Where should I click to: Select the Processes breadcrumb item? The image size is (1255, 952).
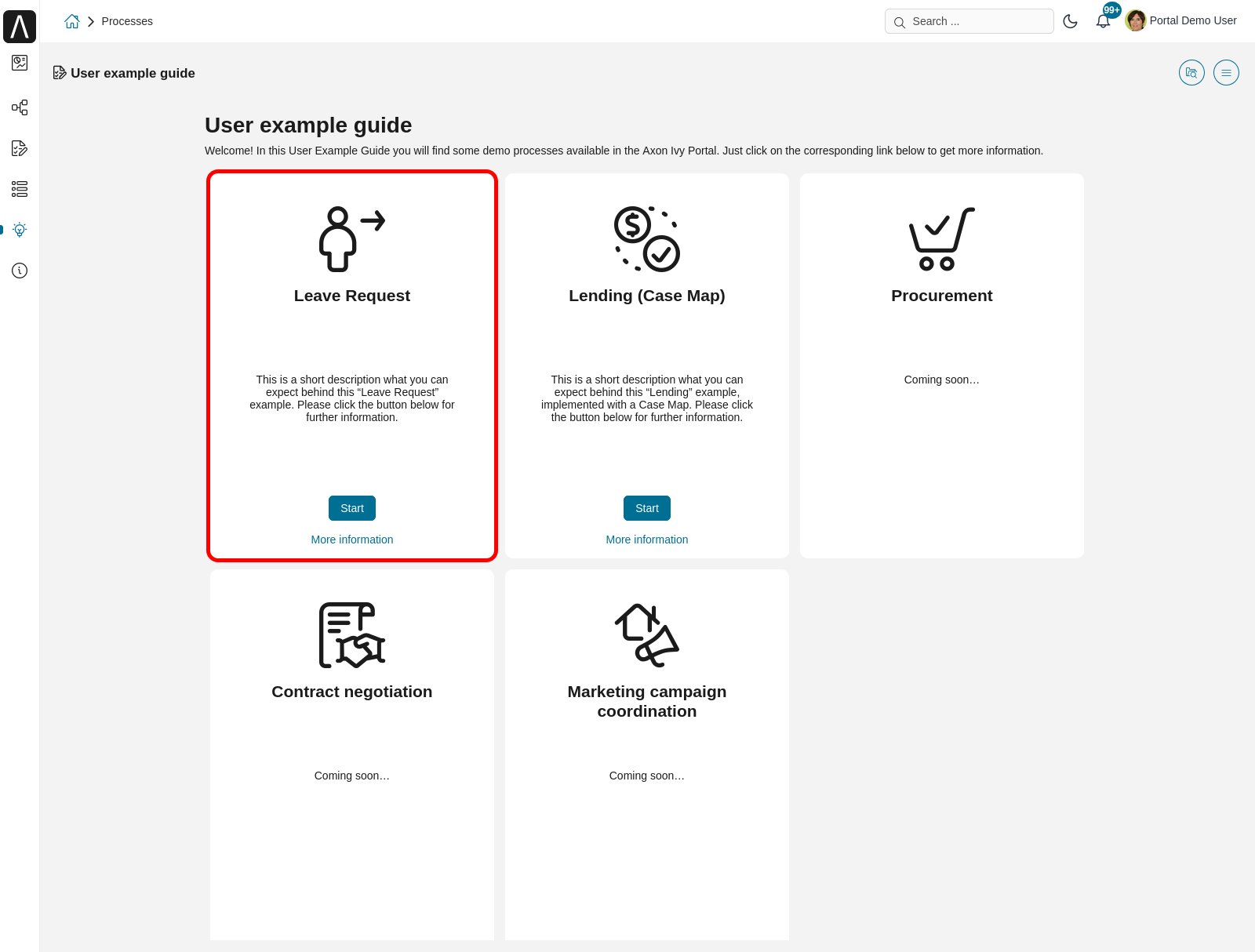127,21
